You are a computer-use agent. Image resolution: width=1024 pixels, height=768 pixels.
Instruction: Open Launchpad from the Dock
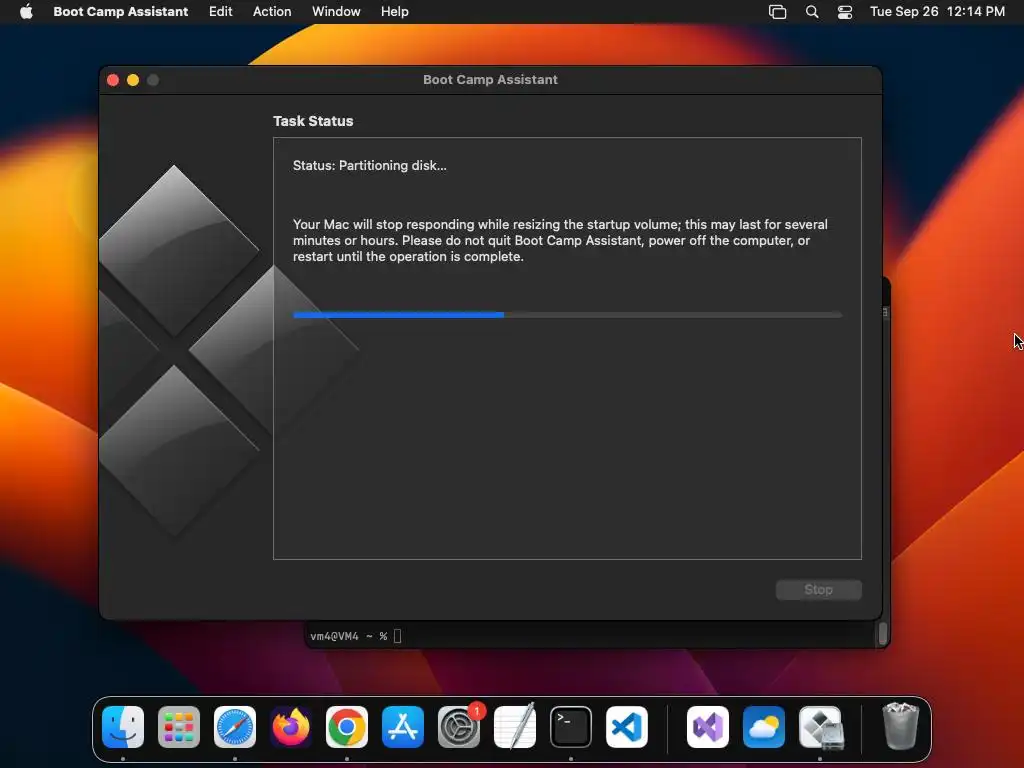tap(179, 727)
